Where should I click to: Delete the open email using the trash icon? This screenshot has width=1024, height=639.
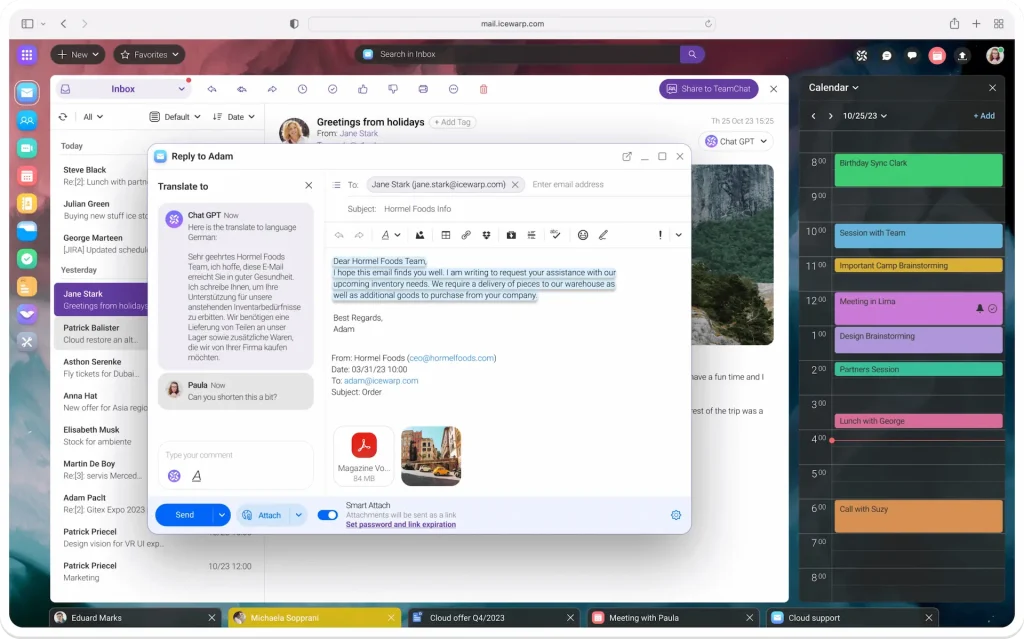tap(482, 89)
